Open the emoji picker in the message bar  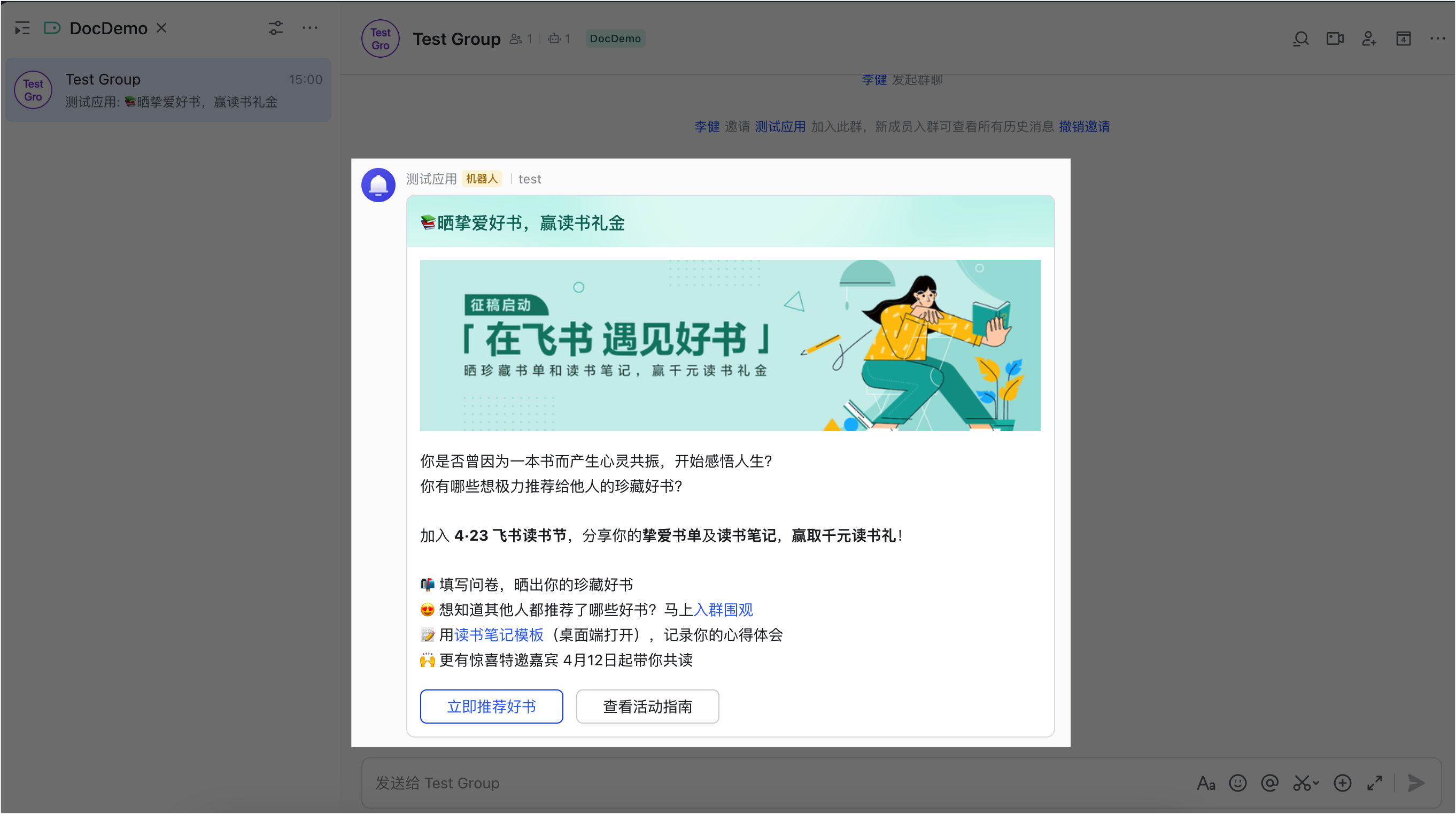tap(1237, 783)
